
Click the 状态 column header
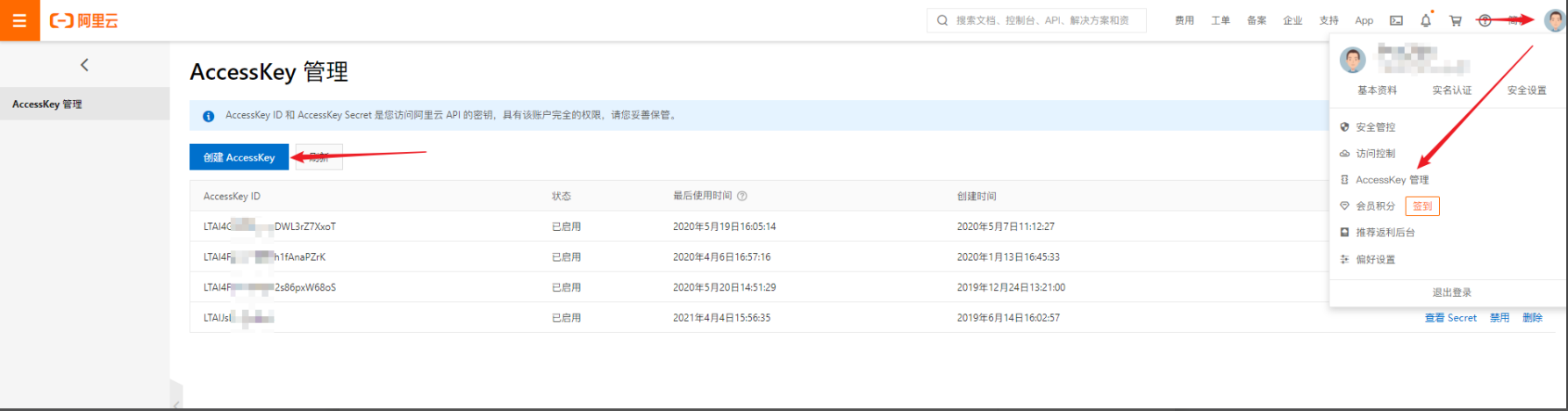tap(562, 196)
